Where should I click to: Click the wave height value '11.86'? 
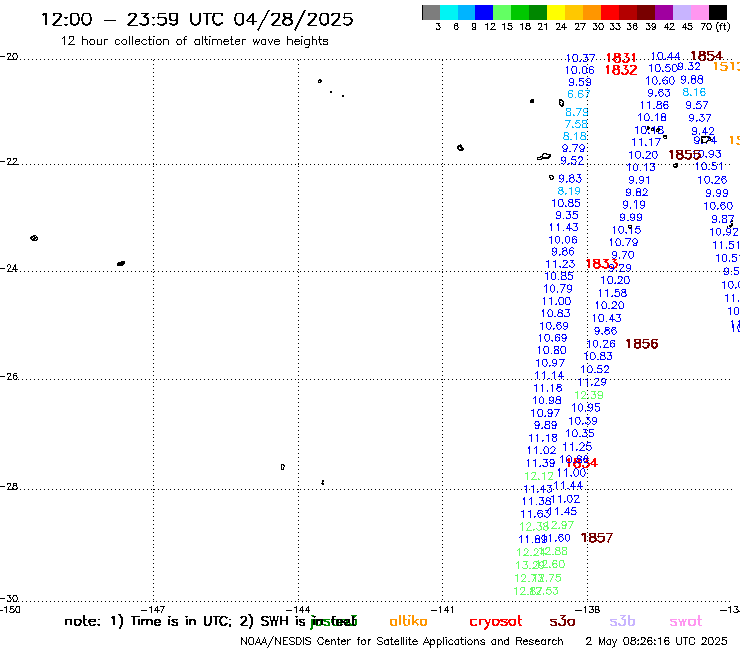click(654, 105)
